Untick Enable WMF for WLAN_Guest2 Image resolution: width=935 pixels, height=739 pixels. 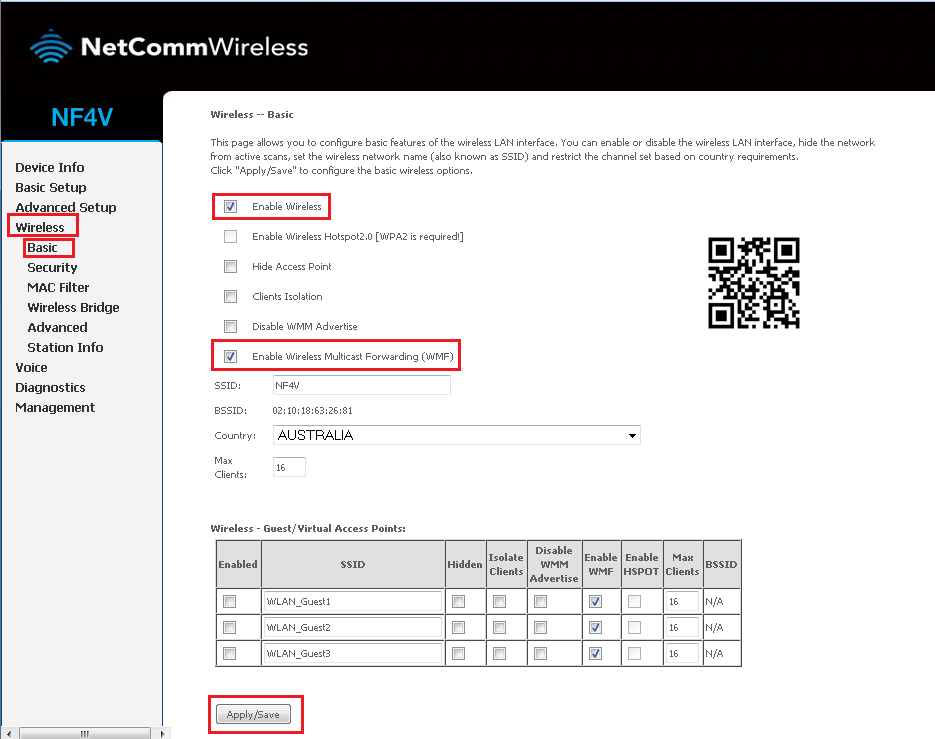click(595, 627)
